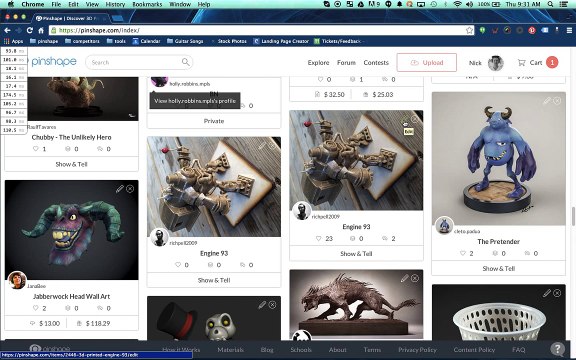Open the help question mark bubble
This screenshot has height=360, width=576.
[x=557, y=349]
